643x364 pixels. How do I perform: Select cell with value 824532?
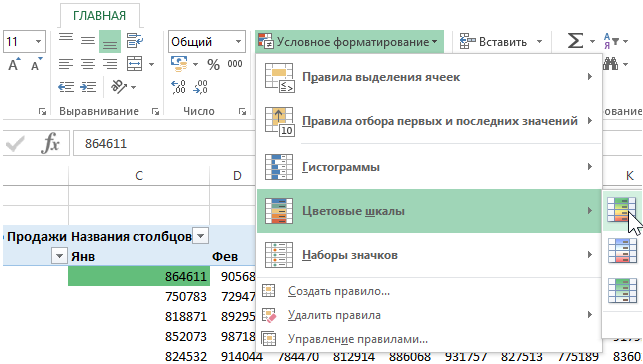pyautogui.click(x=139, y=356)
